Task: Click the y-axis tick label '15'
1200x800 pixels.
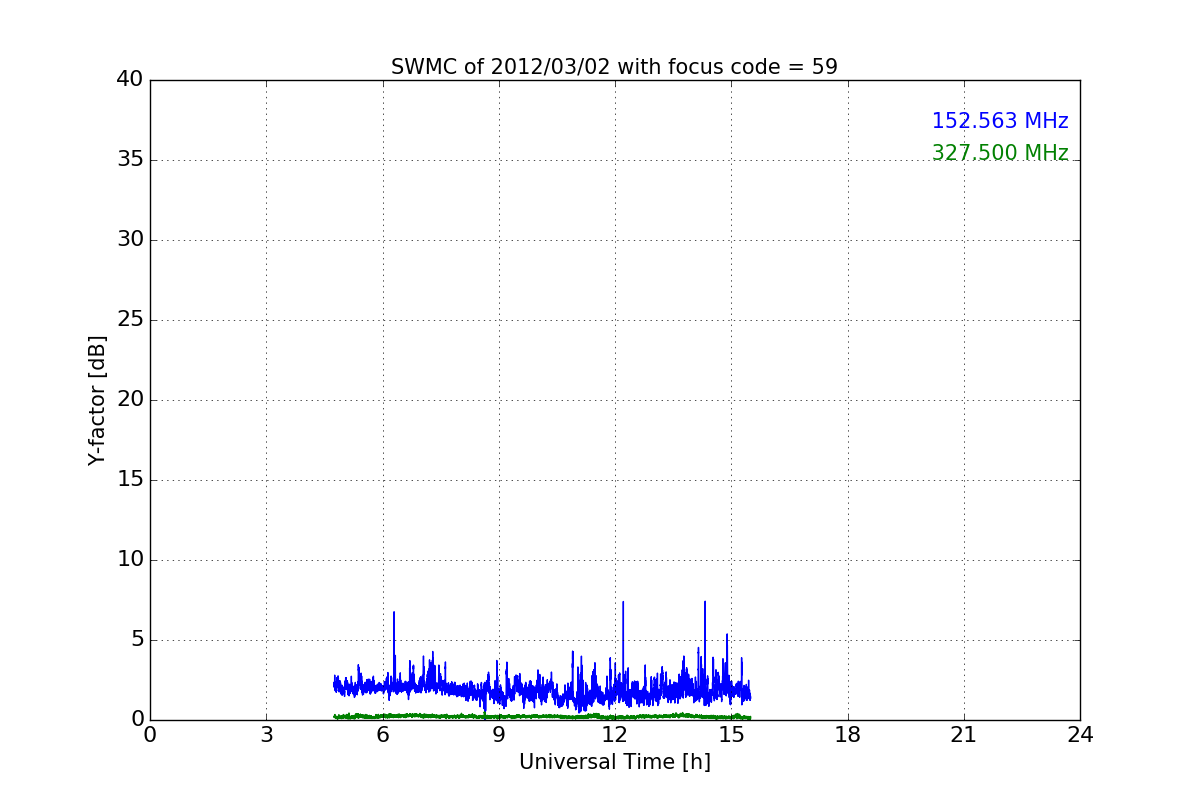Action: pyautogui.click(x=130, y=480)
